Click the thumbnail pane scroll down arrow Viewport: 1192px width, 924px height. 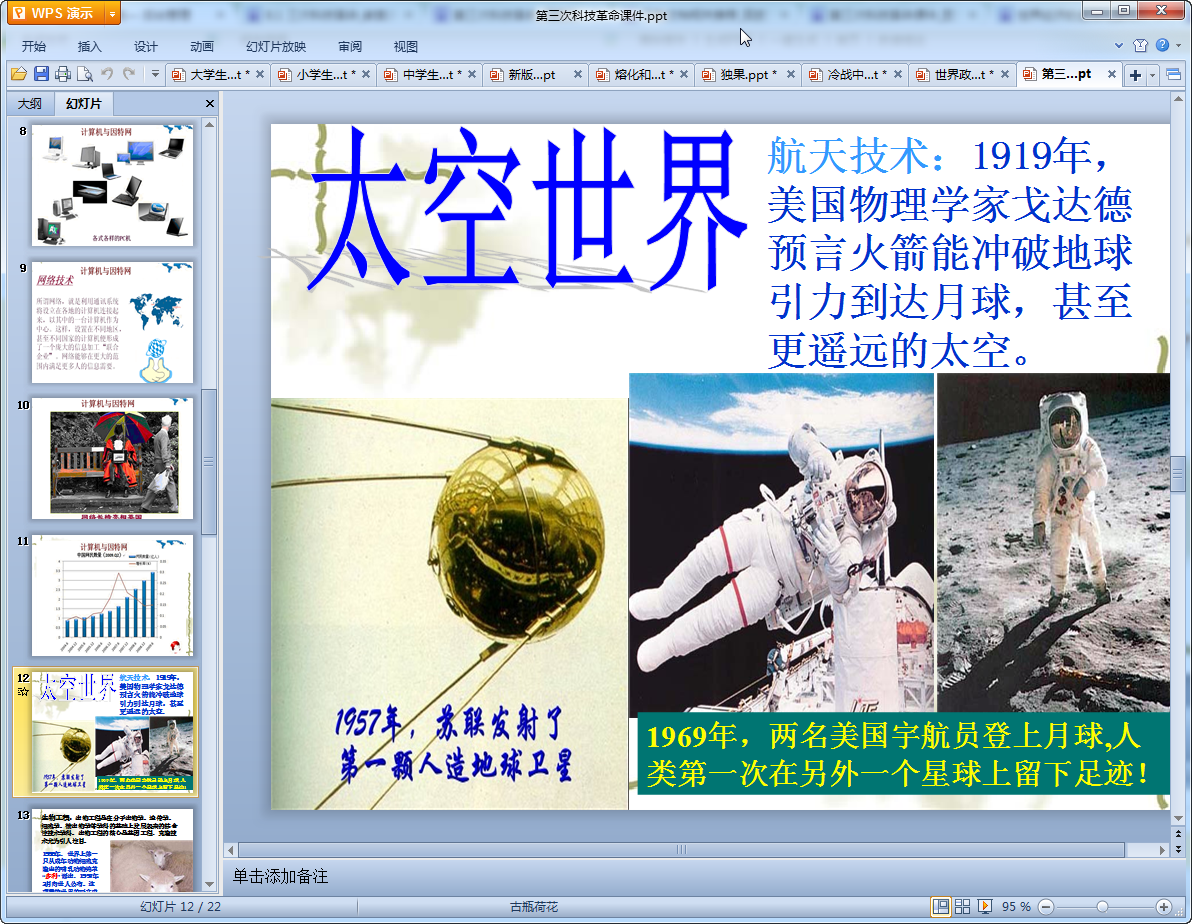click(209, 884)
